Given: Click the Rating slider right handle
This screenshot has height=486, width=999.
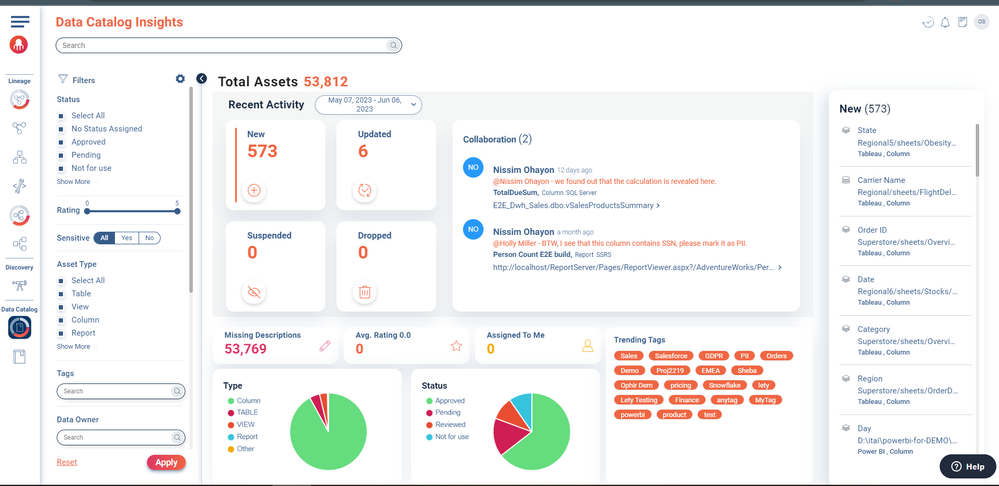Looking at the screenshot, I should pyautogui.click(x=177, y=211).
